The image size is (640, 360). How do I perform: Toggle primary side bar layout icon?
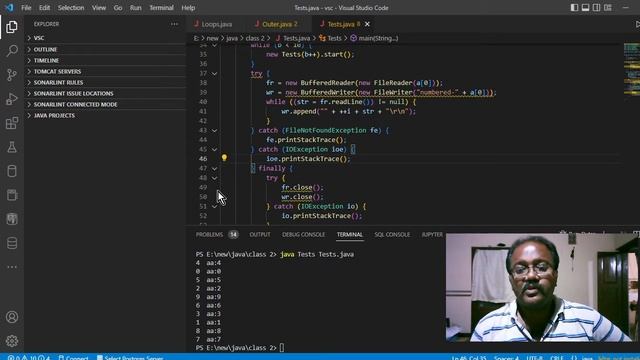pos(574,7)
